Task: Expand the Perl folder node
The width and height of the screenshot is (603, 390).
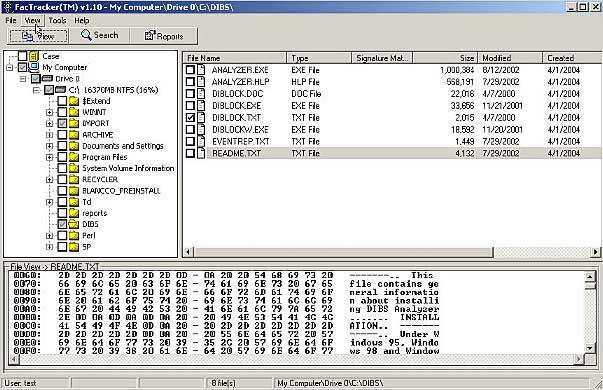Action: [x=50, y=236]
